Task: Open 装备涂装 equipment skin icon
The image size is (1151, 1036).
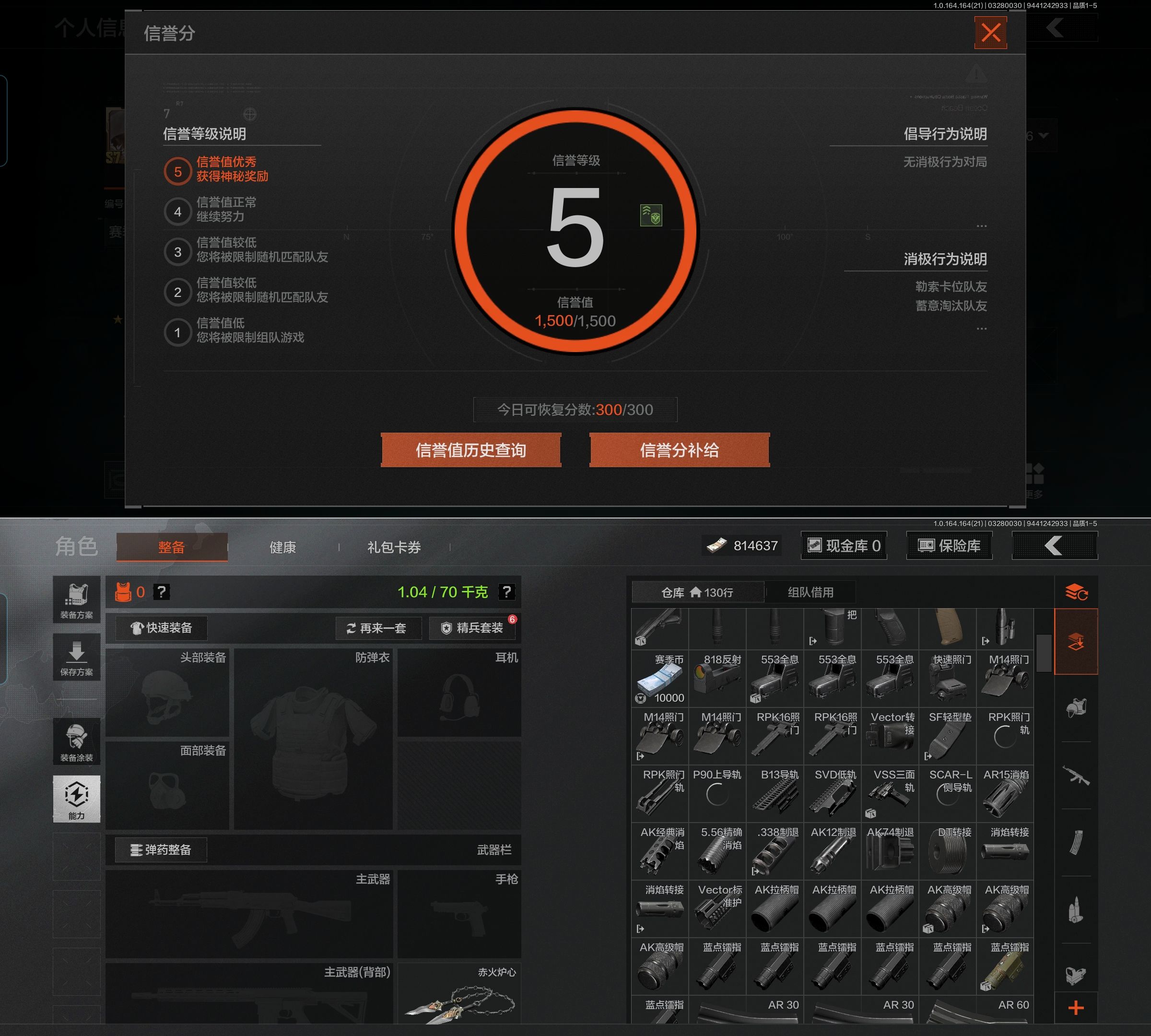Action: pyautogui.click(x=76, y=742)
